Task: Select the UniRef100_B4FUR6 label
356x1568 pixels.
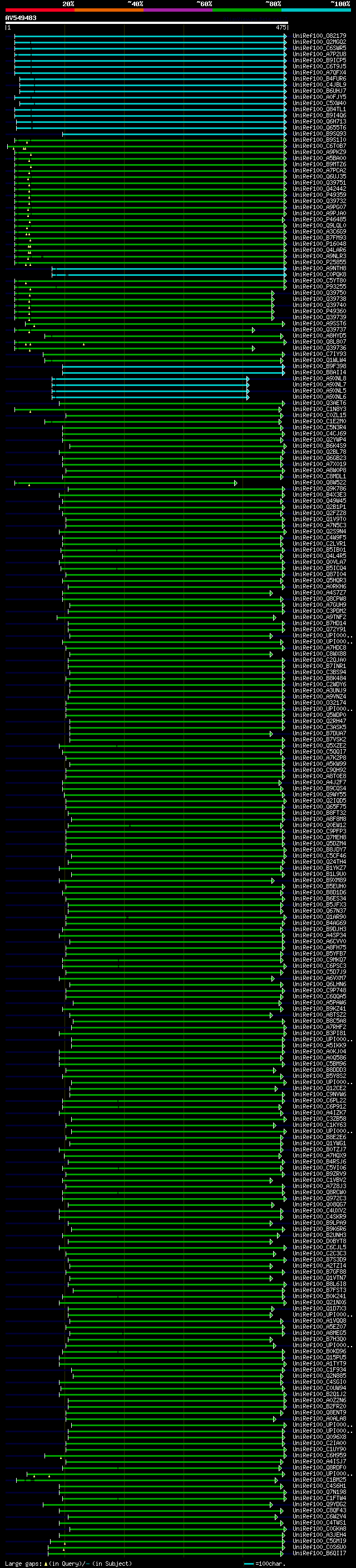Action: 319,78
